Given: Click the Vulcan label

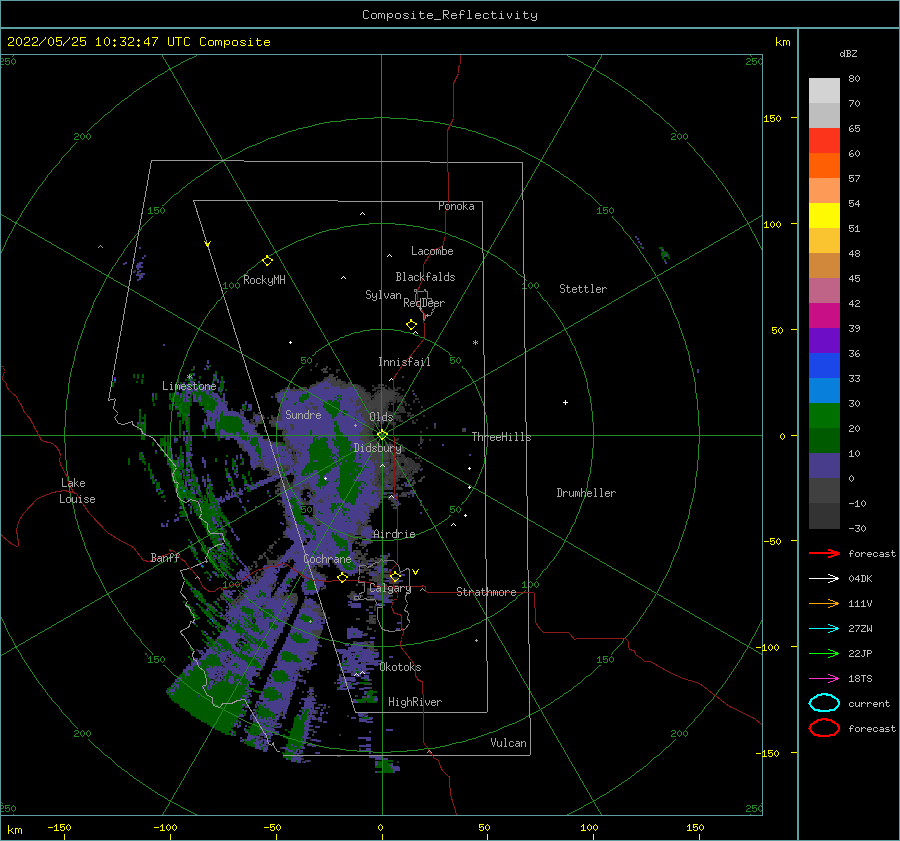Looking at the screenshot, I should pos(509,743).
